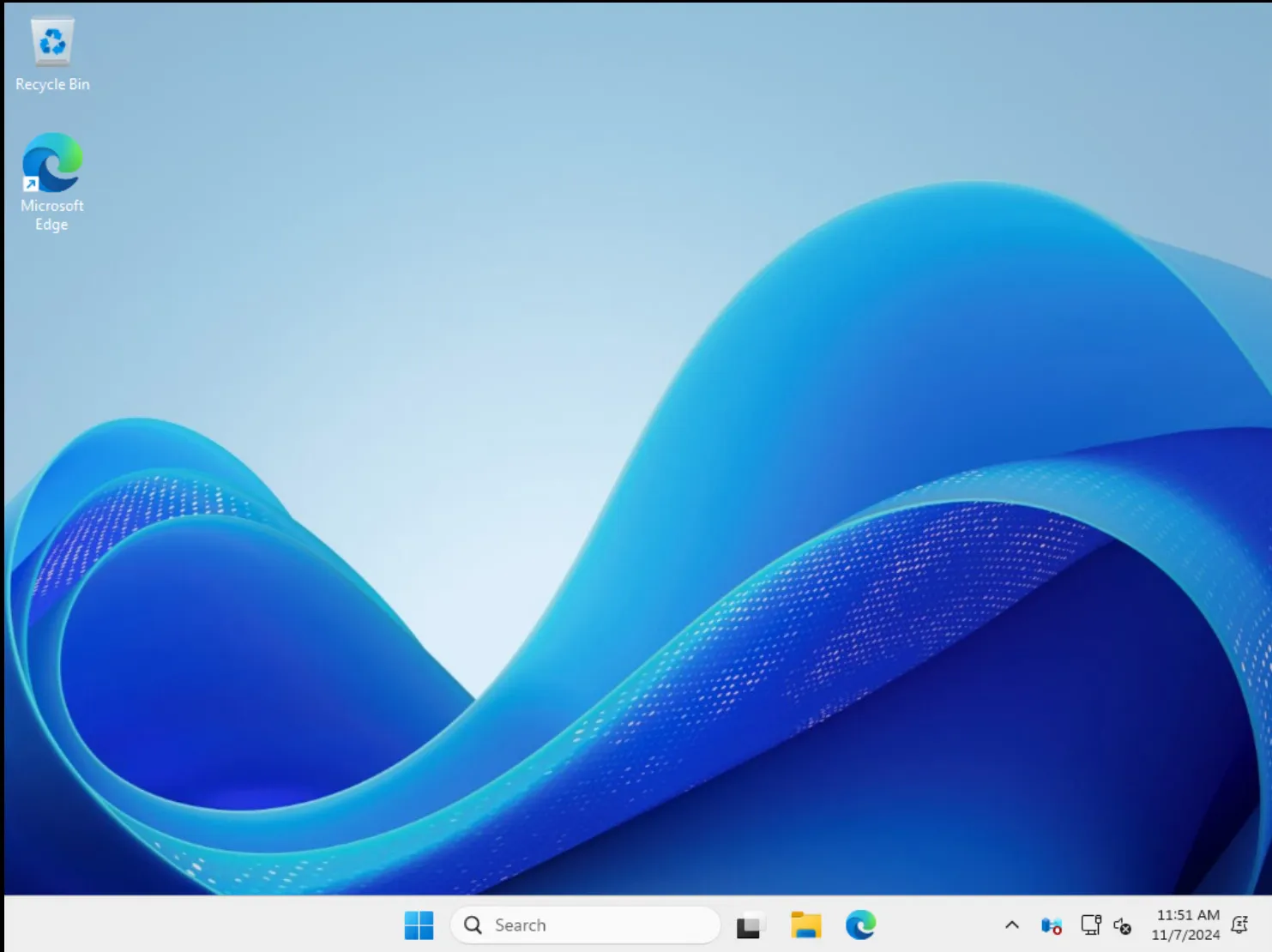
Task: Open the Start menu
Action: (x=419, y=925)
